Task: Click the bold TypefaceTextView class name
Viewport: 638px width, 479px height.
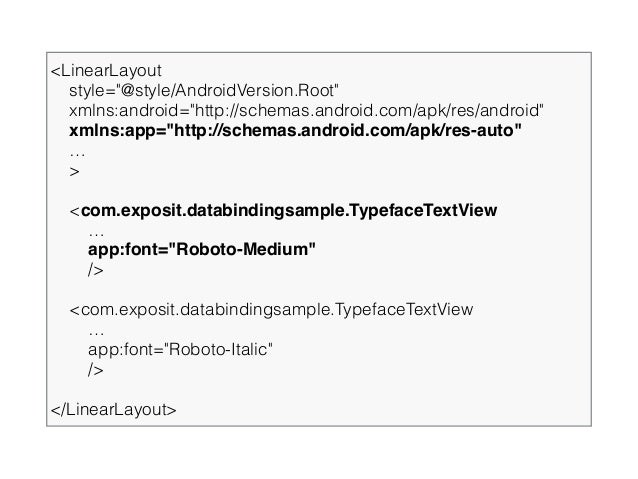Action: (289, 211)
